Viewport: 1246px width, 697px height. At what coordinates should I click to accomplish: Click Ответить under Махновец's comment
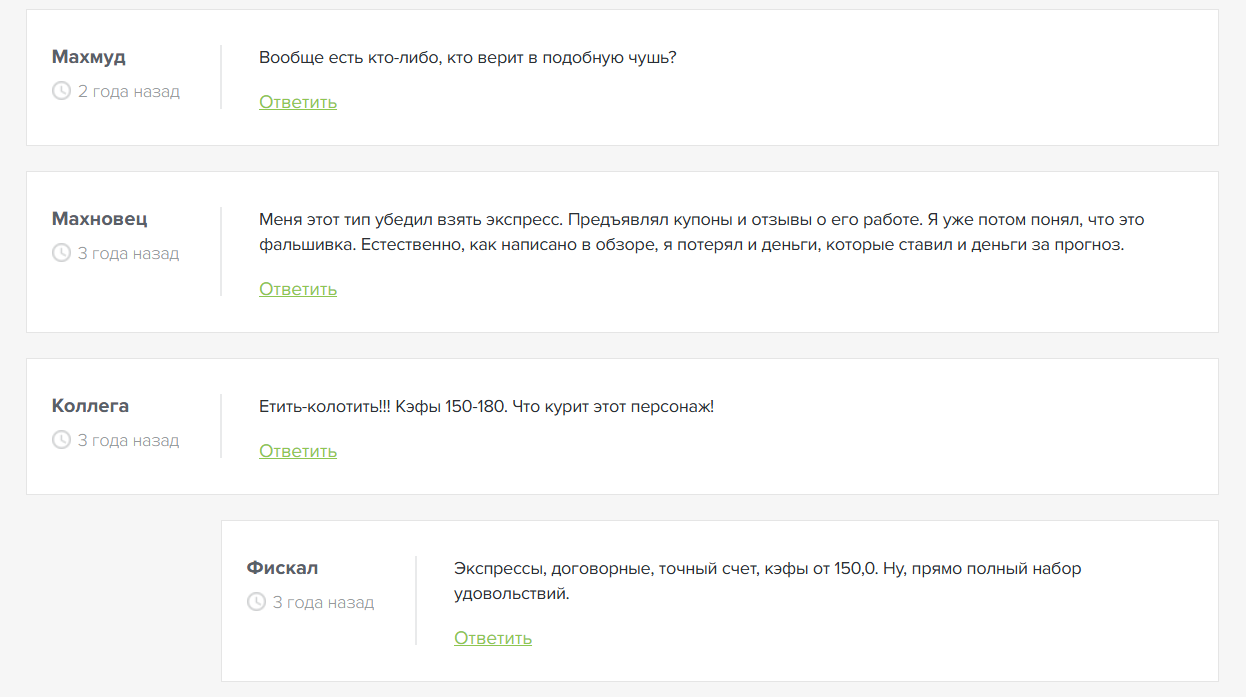[x=297, y=289]
